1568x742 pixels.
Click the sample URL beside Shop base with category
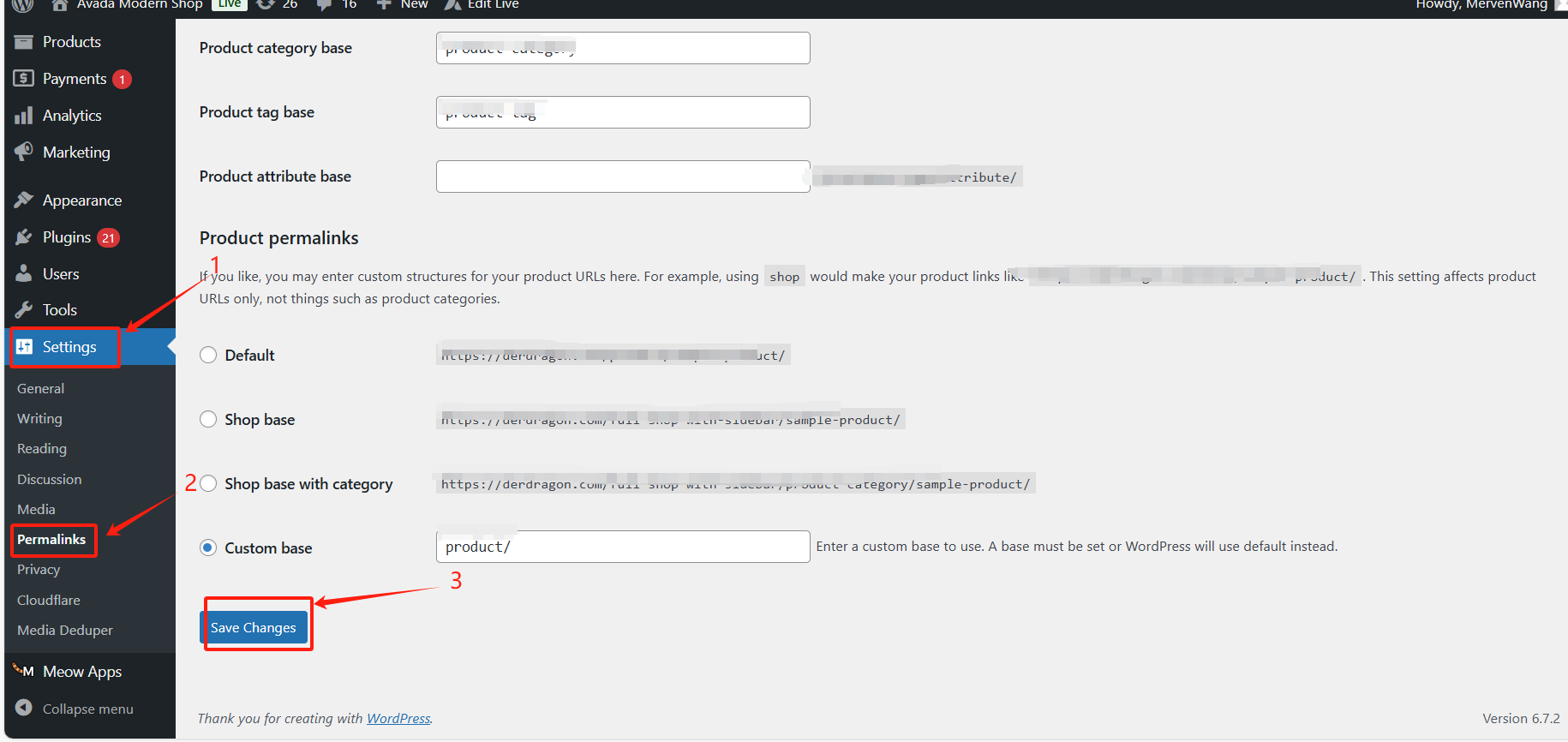[736, 484]
